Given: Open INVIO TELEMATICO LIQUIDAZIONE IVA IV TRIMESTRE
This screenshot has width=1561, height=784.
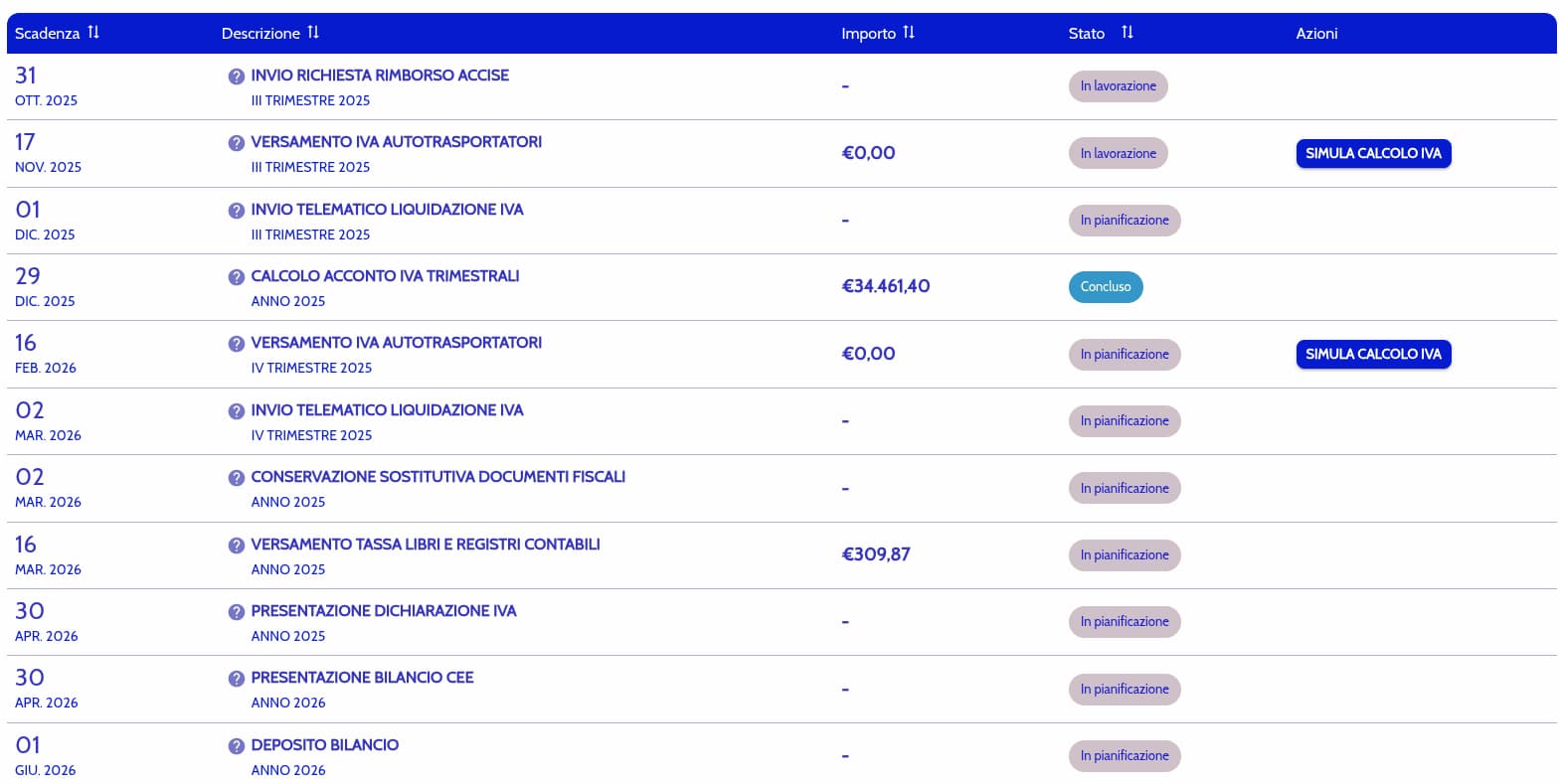Looking at the screenshot, I should click(x=781, y=421).
